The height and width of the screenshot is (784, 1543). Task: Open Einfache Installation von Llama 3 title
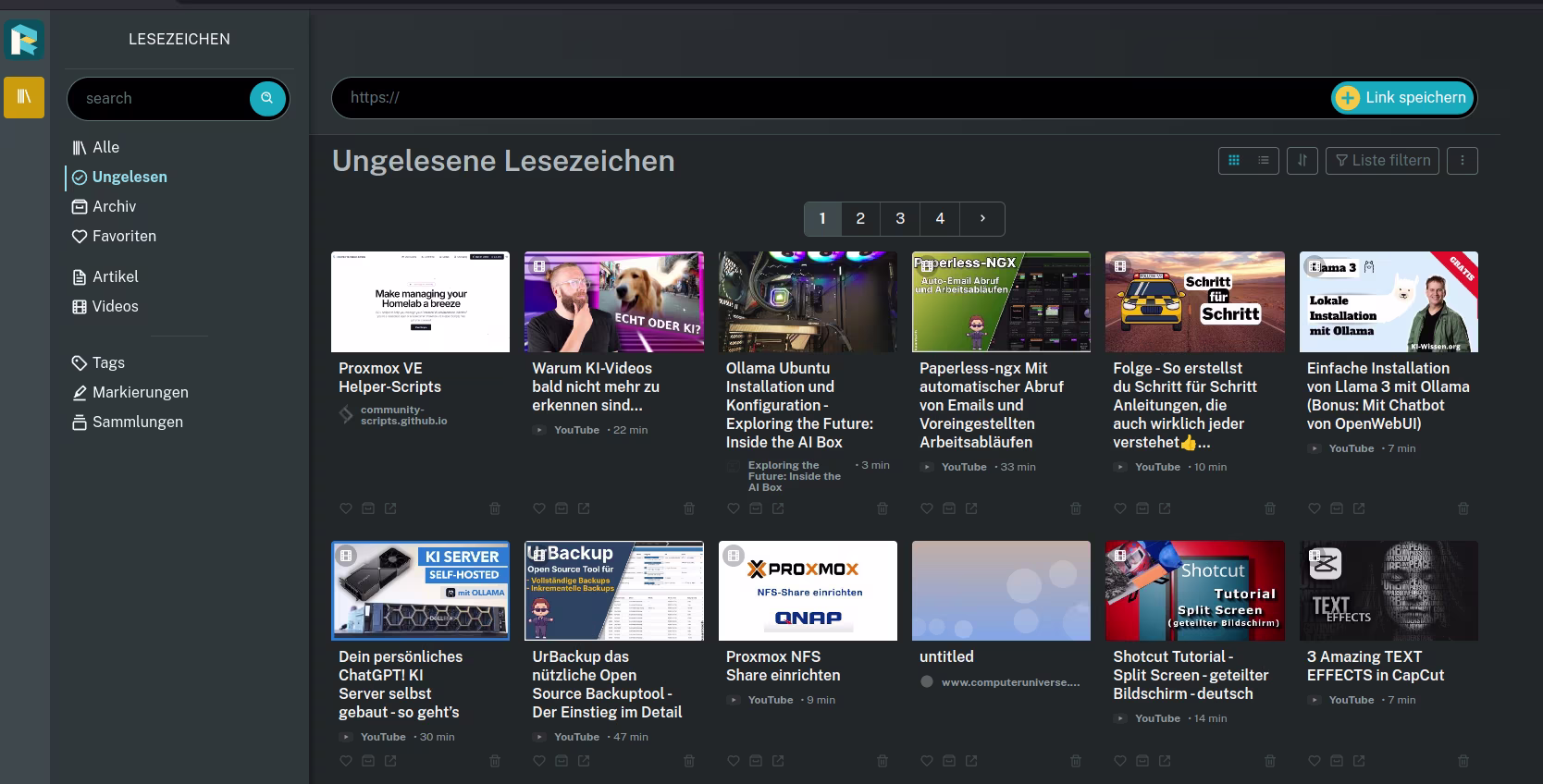click(x=1389, y=396)
